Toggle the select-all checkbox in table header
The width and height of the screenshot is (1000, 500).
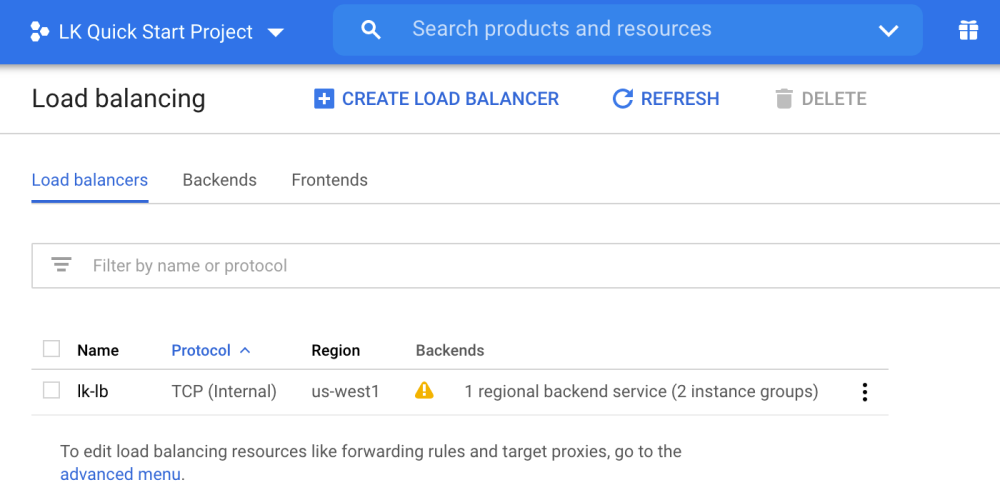[x=51, y=349]
